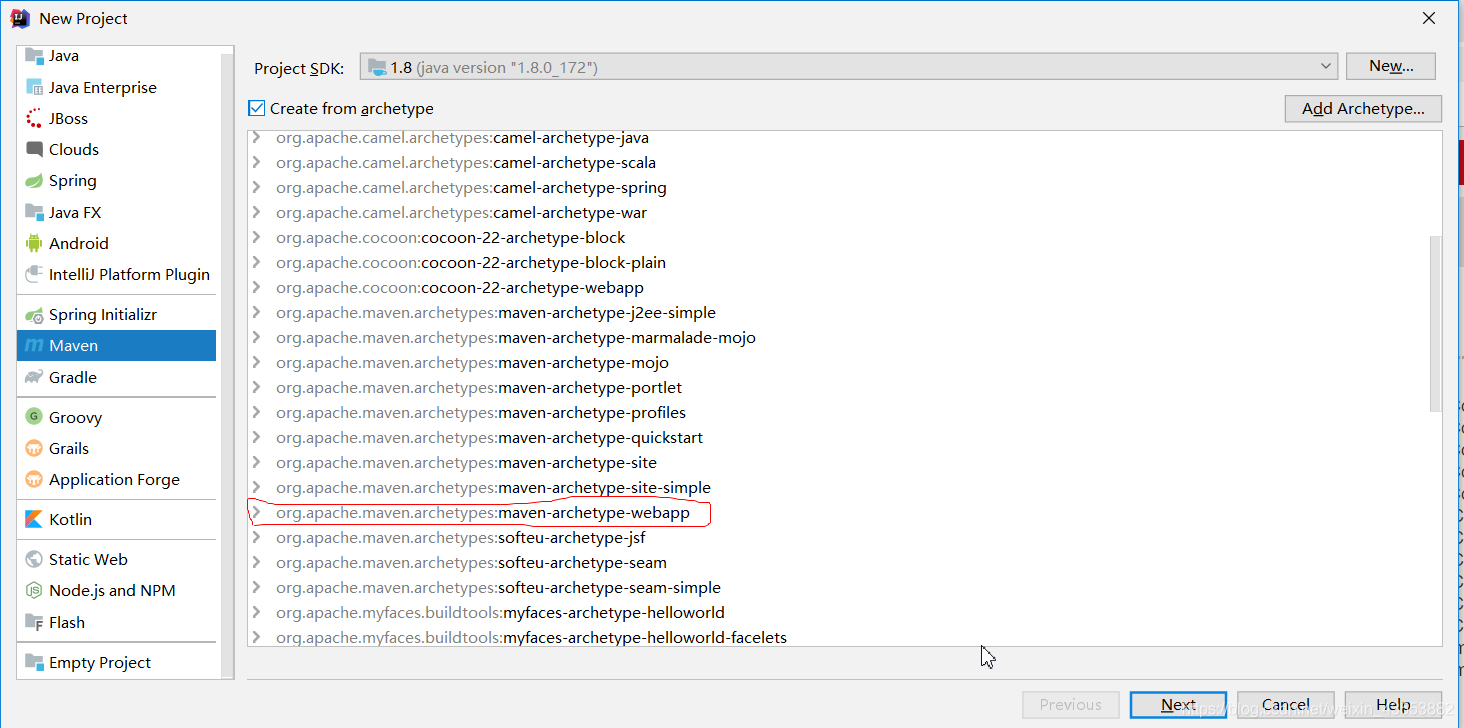
Task: Click the IntelliJ logo in title bar
Action: point(20,18)
